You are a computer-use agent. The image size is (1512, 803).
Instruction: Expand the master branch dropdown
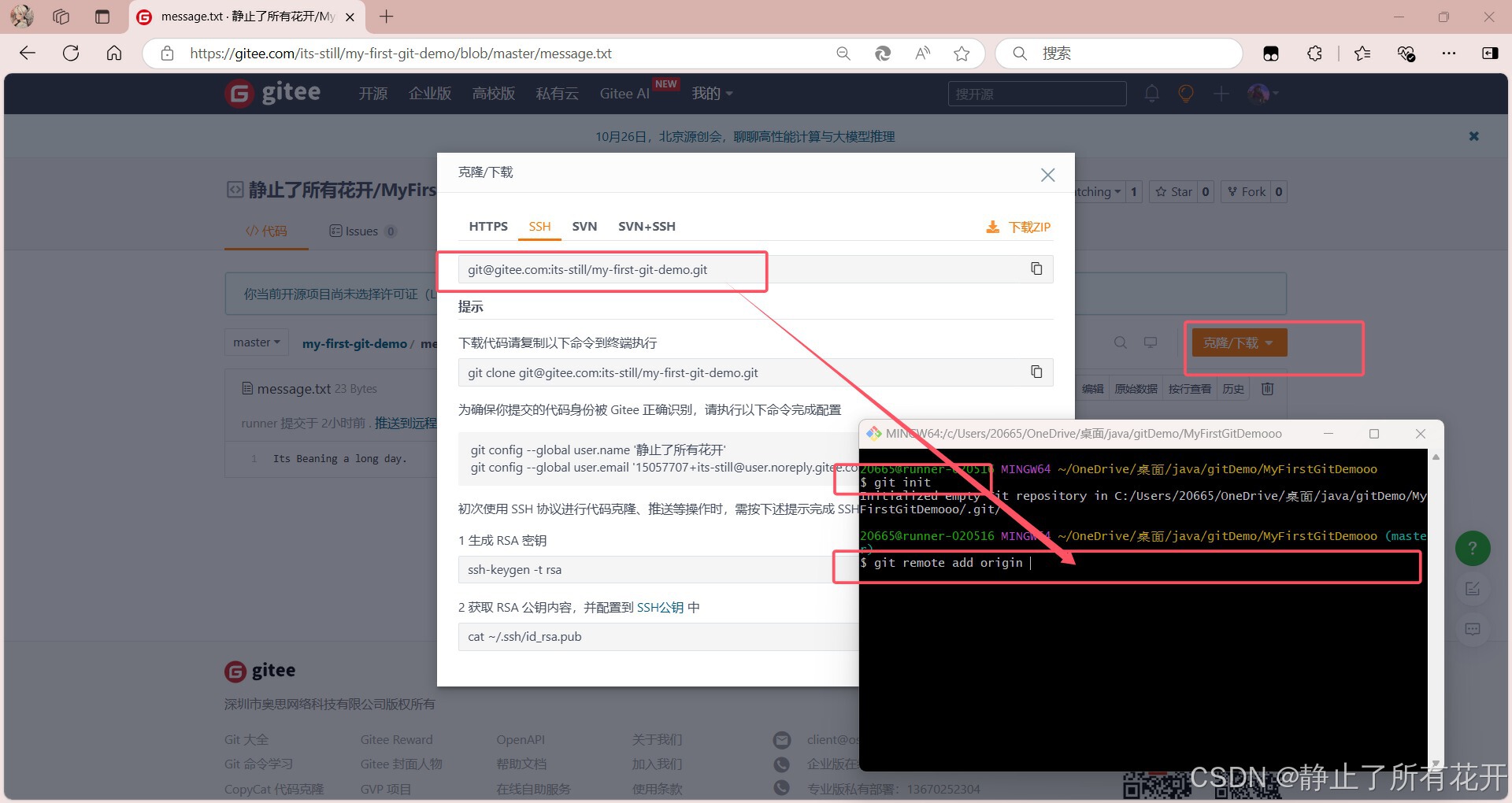pos(257,342)
